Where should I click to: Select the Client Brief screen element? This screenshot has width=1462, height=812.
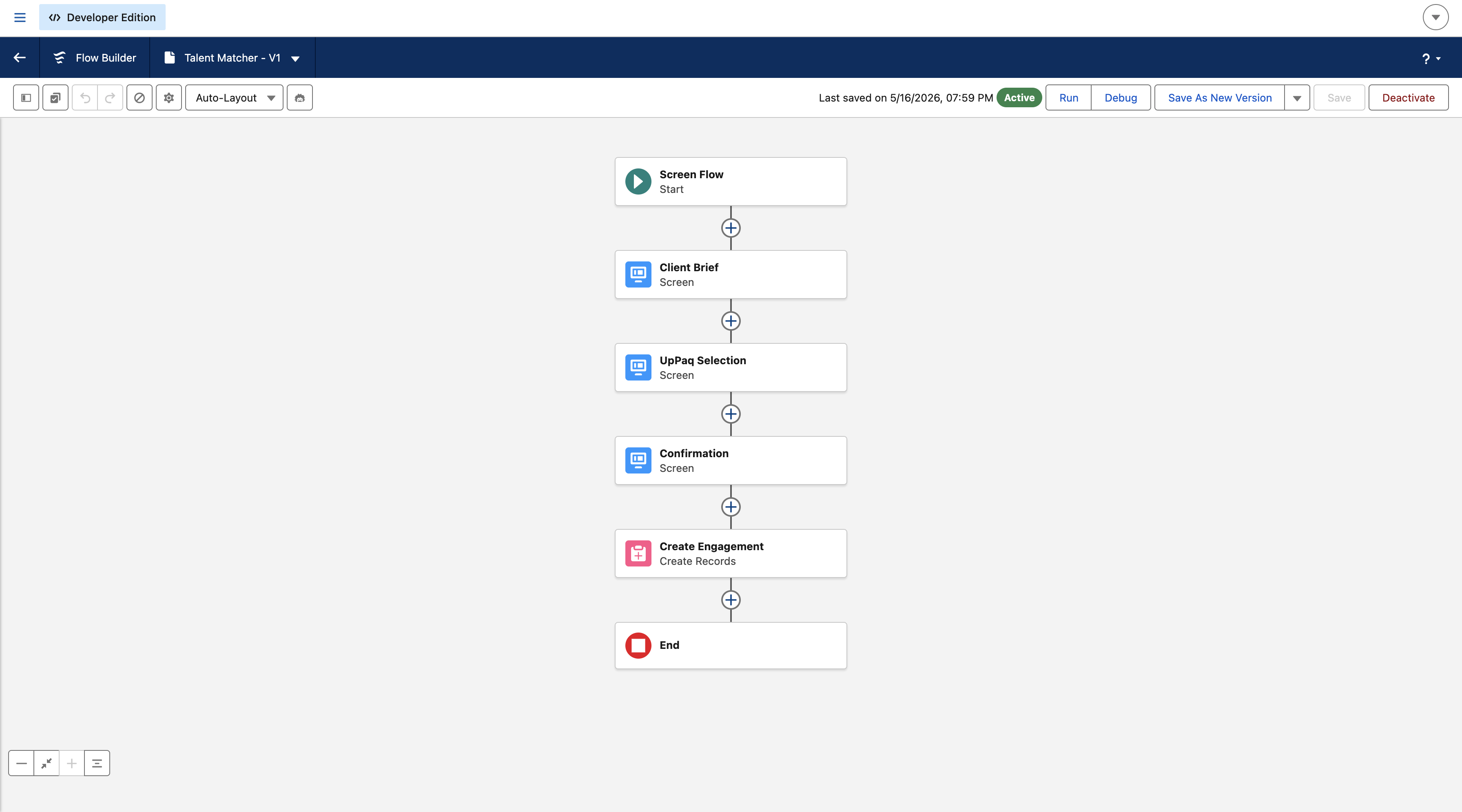[x=731, y=274]
